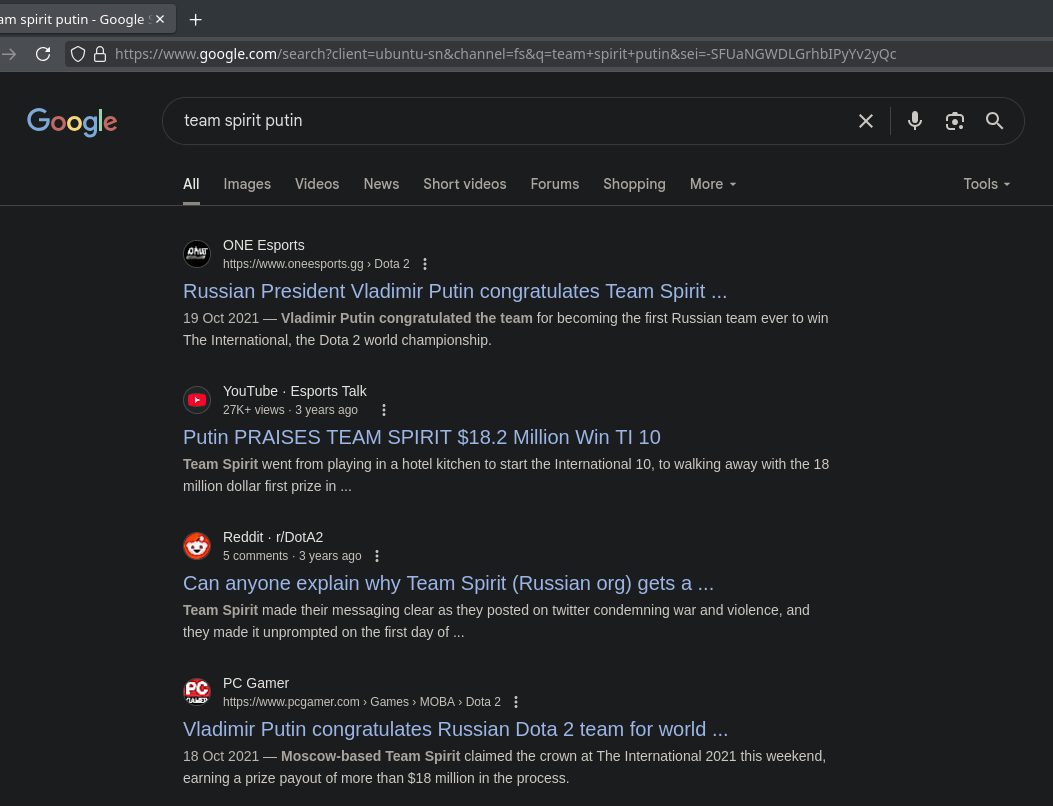1053x806 pixels.
Task: Switch to the News tab
Action: tap(381, 184)
